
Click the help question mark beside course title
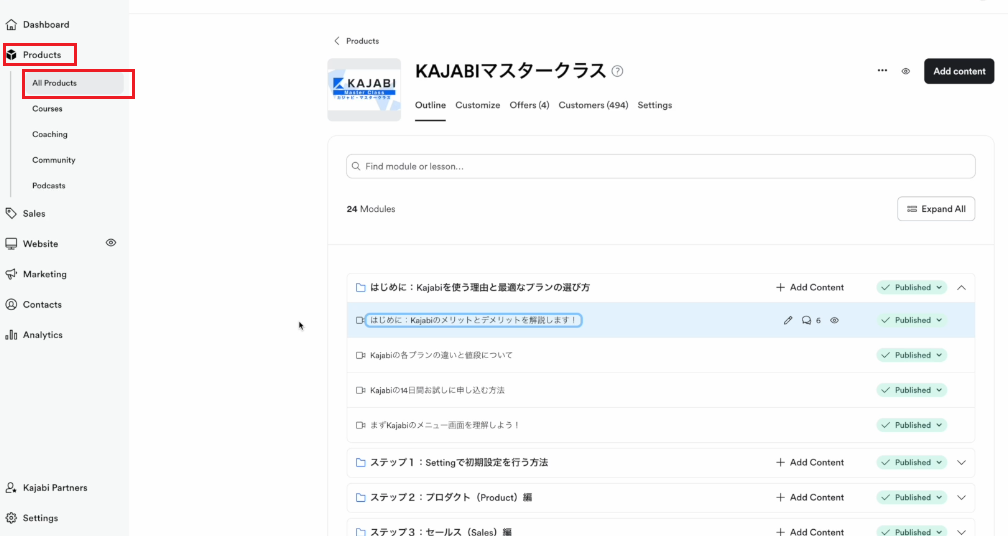pos(617,71)
